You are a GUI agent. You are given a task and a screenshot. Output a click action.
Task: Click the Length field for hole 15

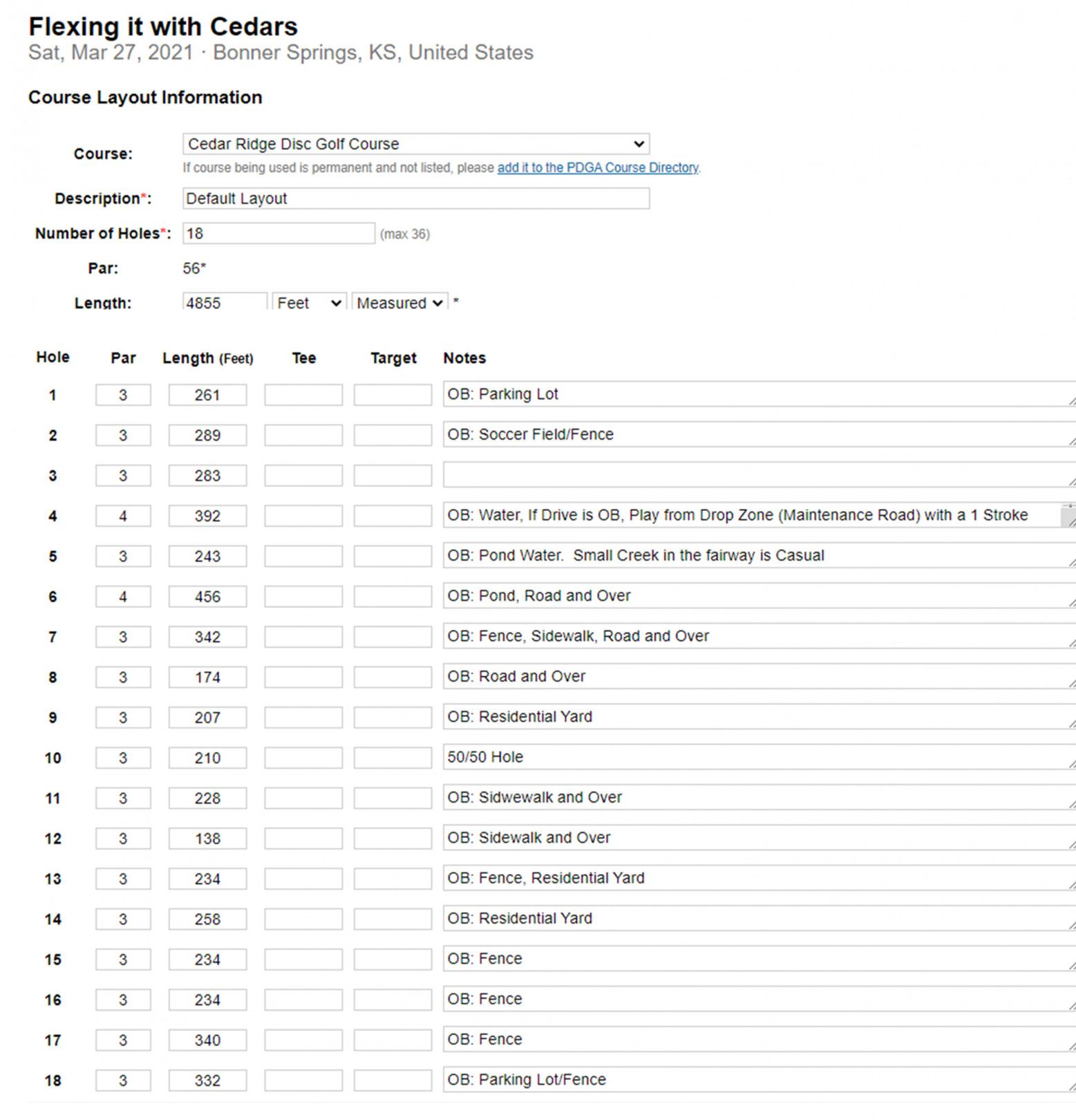pyautogui.click(x=207, y=960)
